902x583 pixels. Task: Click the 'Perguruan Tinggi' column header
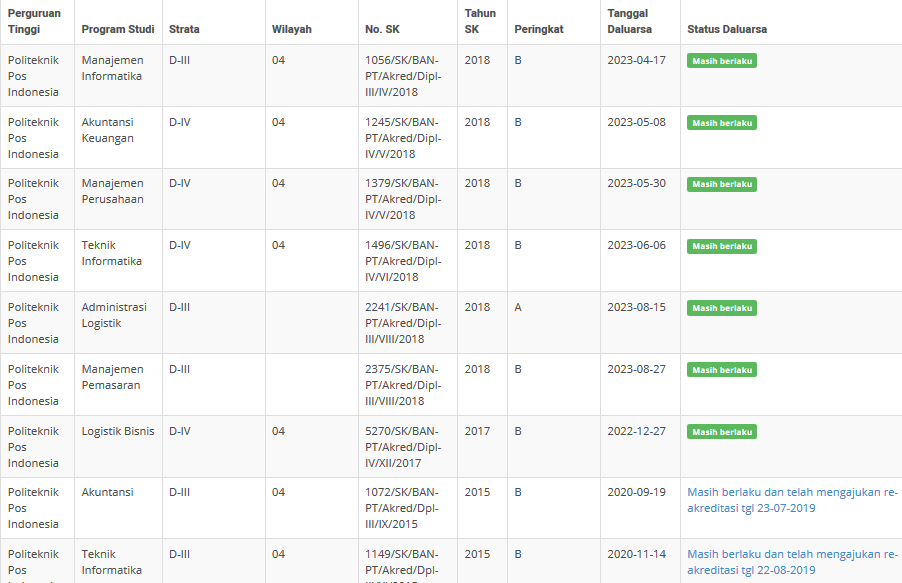[x=34, y=21]
